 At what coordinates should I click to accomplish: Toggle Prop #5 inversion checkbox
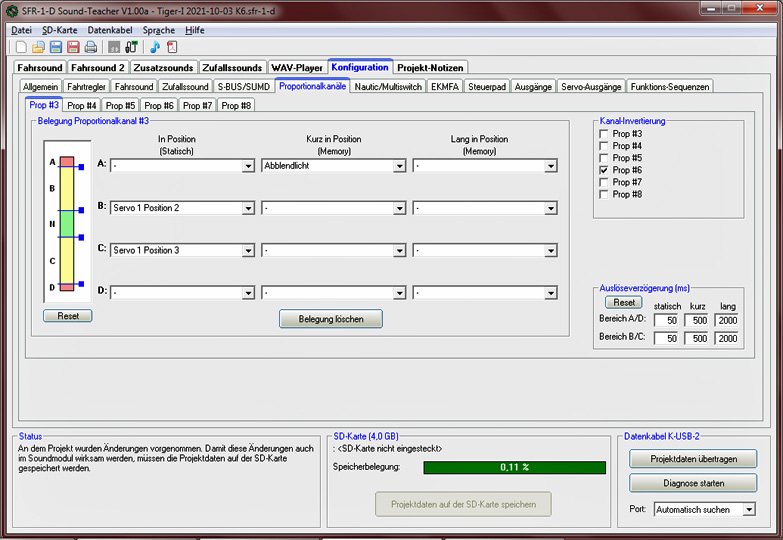[x=604, y=158]
